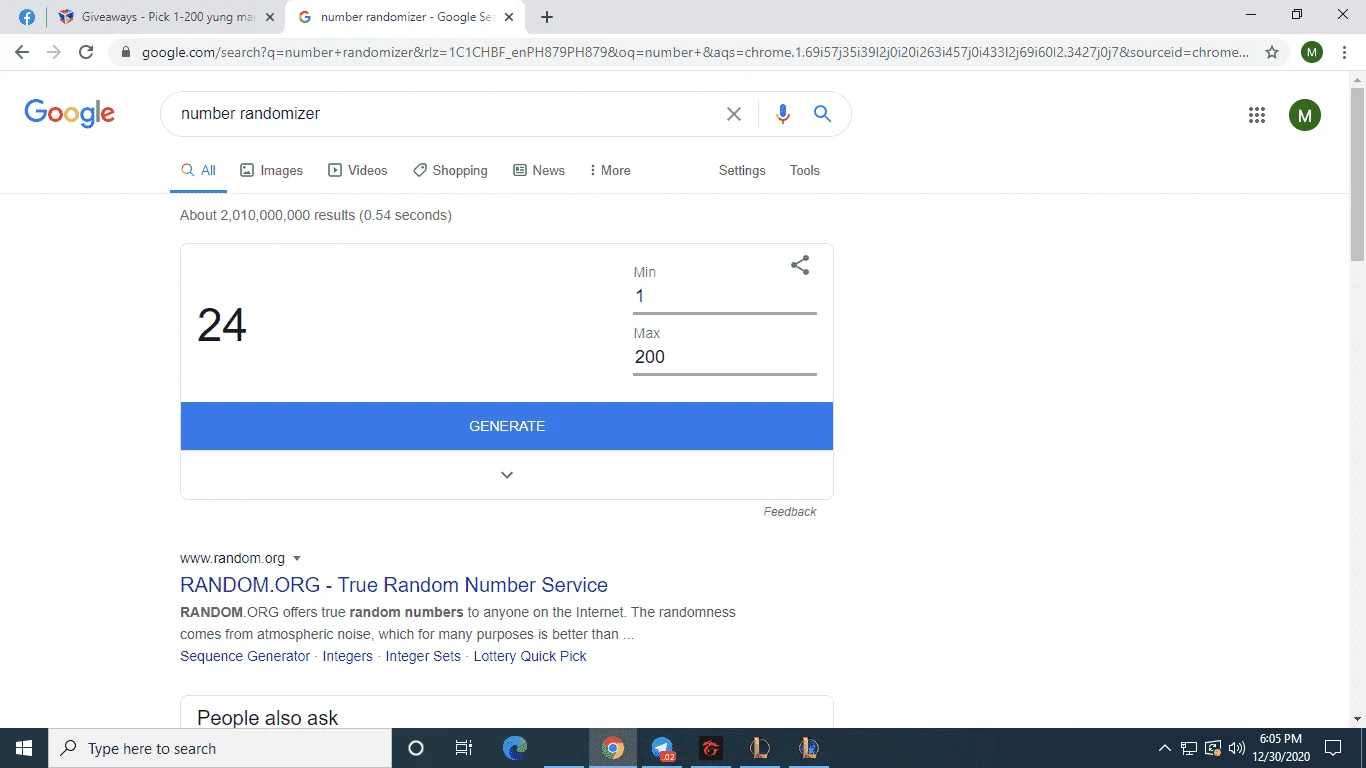Go forward to the next page

click(x=54, y=52)
